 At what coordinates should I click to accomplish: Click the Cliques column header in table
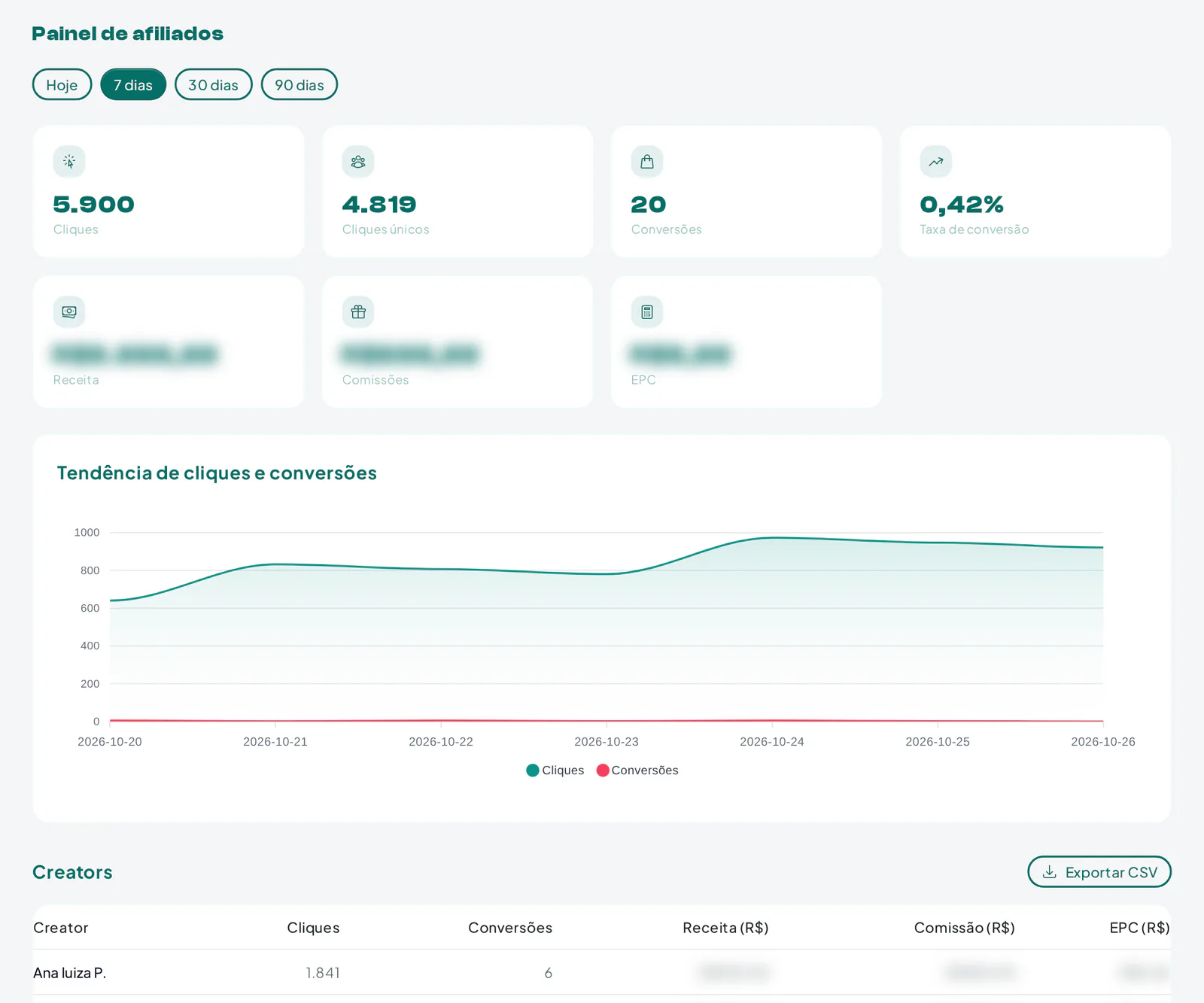(313, 928)
